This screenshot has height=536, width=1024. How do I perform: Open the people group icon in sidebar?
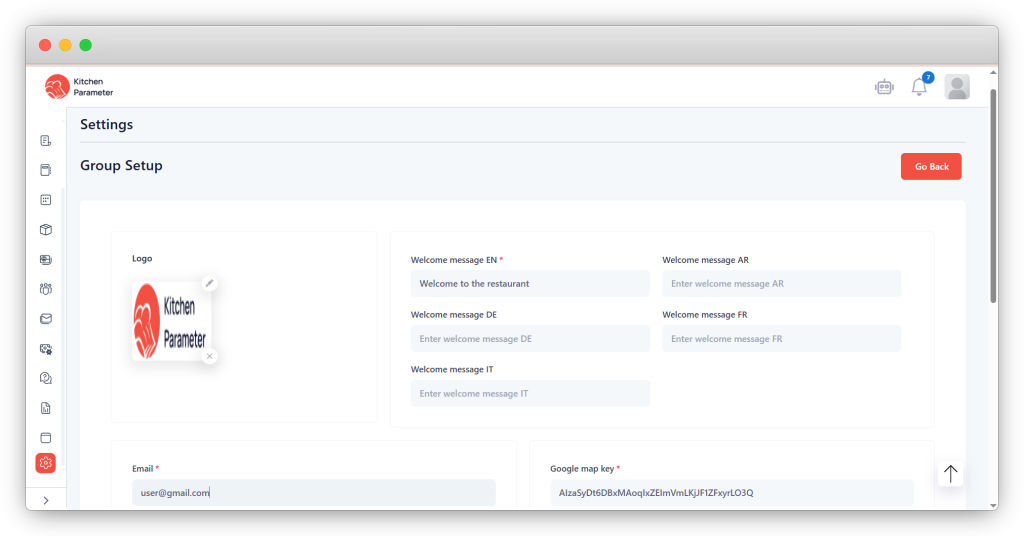[45, 289]
